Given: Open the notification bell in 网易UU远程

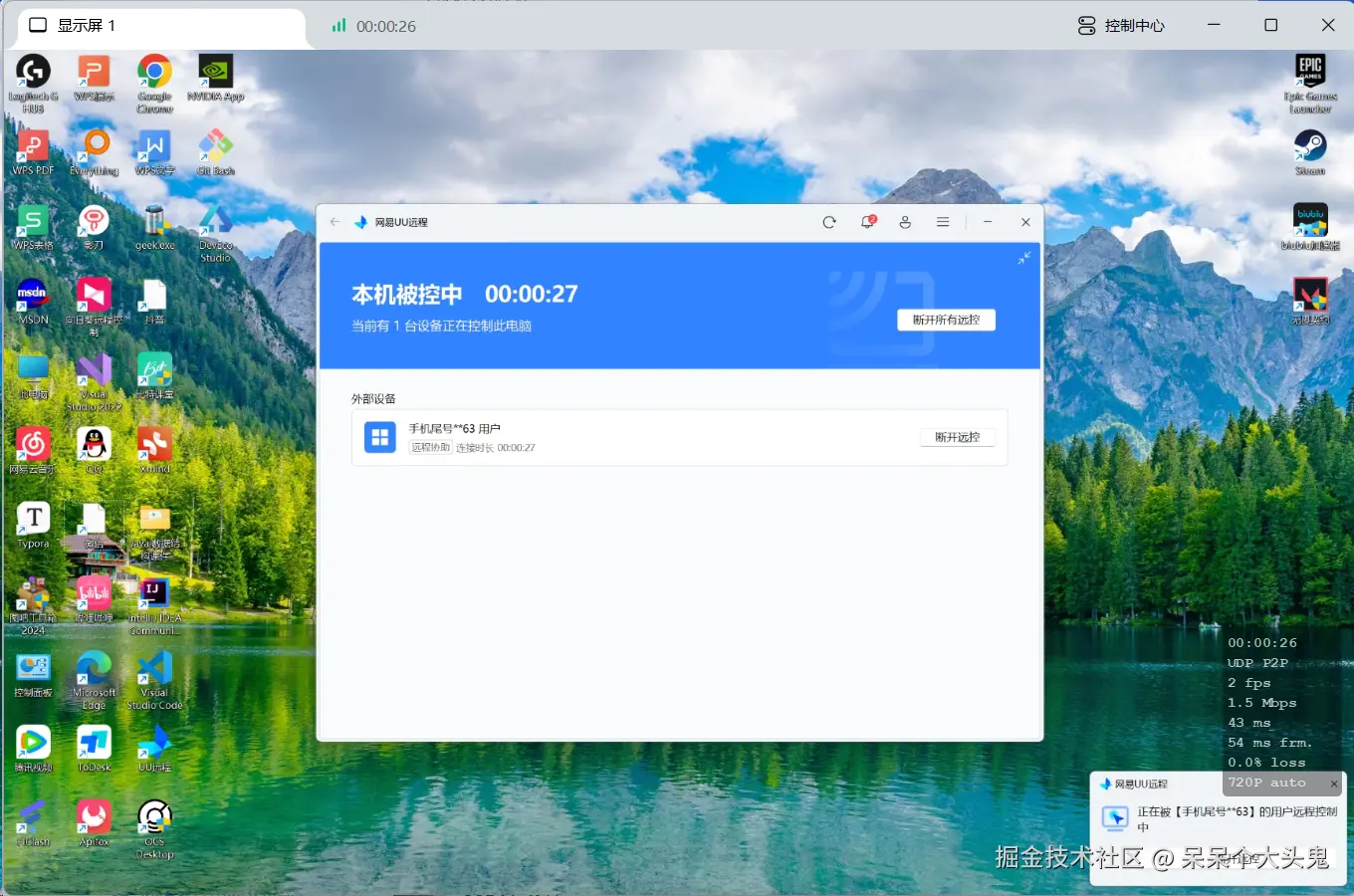Looking at the screenshot, I should pos(867,222).
